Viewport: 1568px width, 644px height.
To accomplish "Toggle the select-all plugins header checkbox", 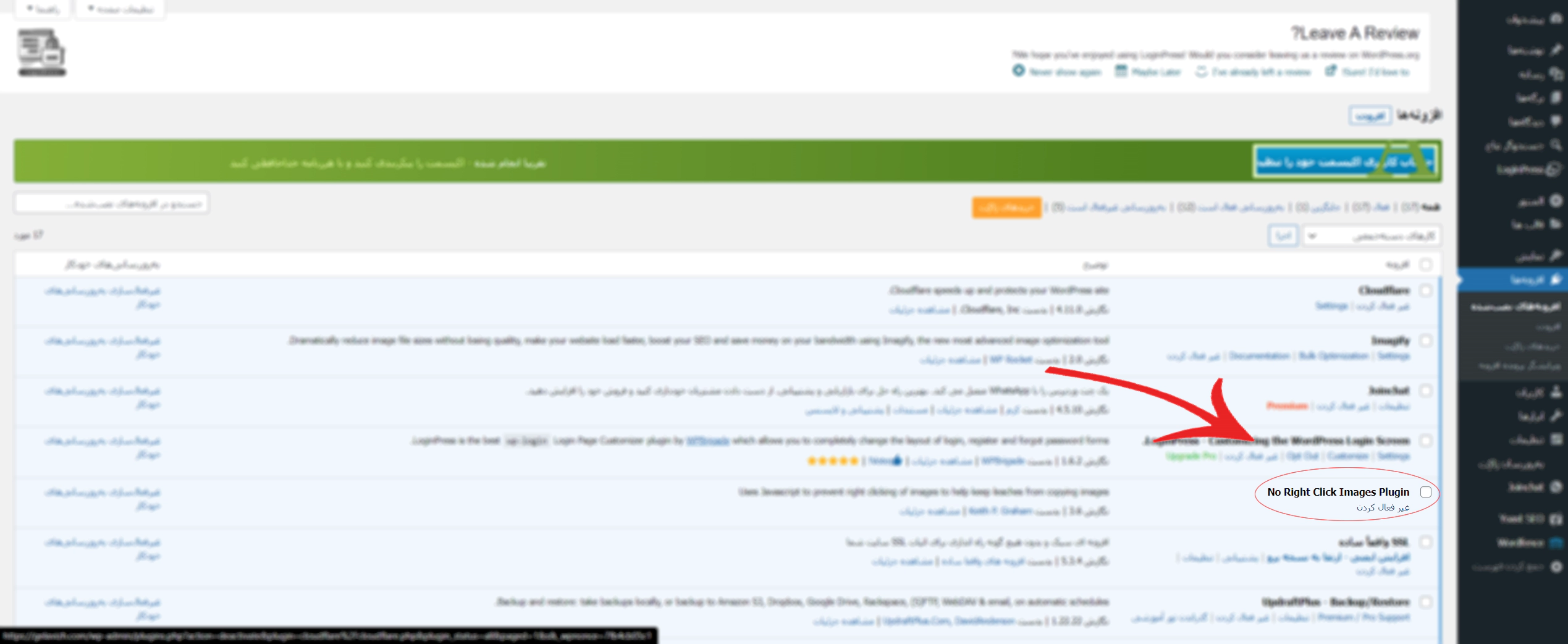I will click(1425, 265).
